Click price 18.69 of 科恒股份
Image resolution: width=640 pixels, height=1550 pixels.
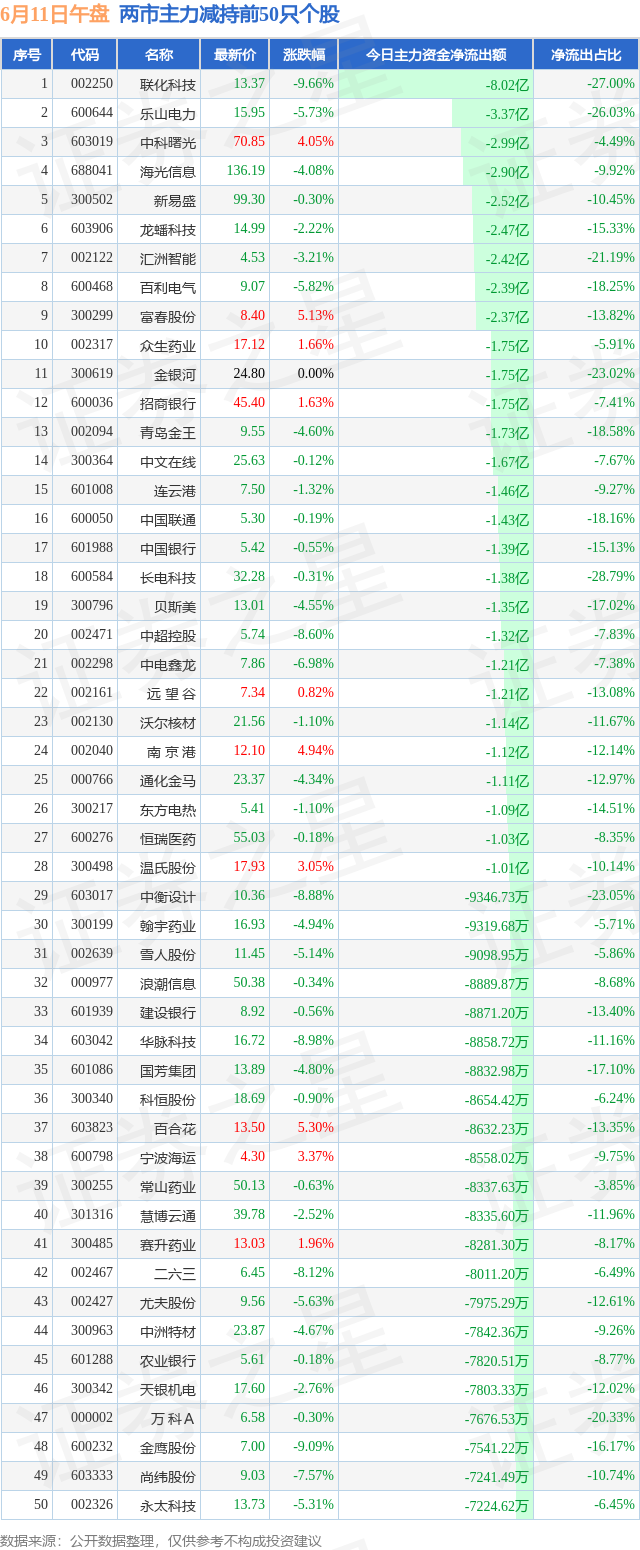pyautogui.click(x=249, y=1099)
